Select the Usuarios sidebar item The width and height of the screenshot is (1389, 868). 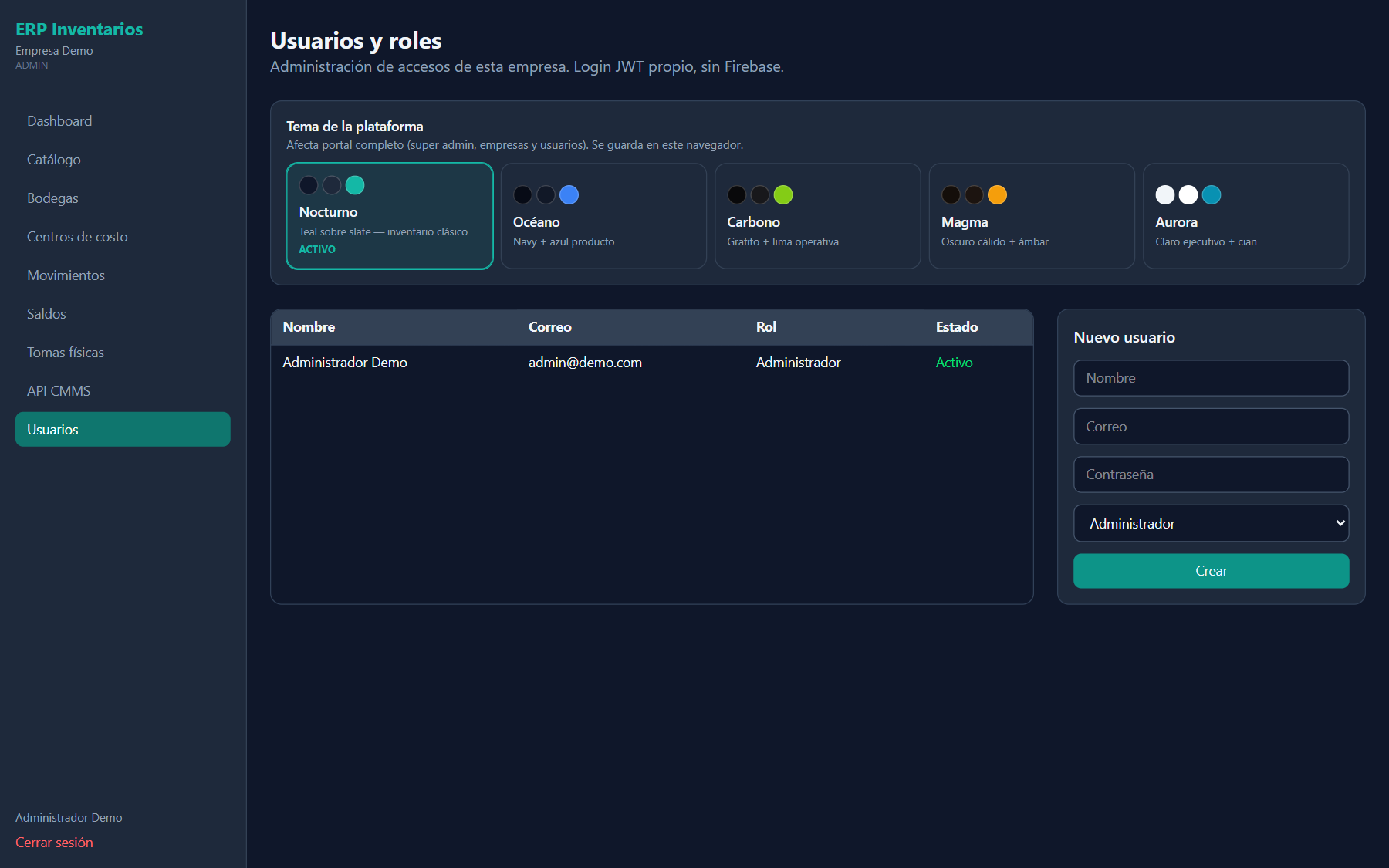click(123, 430)
